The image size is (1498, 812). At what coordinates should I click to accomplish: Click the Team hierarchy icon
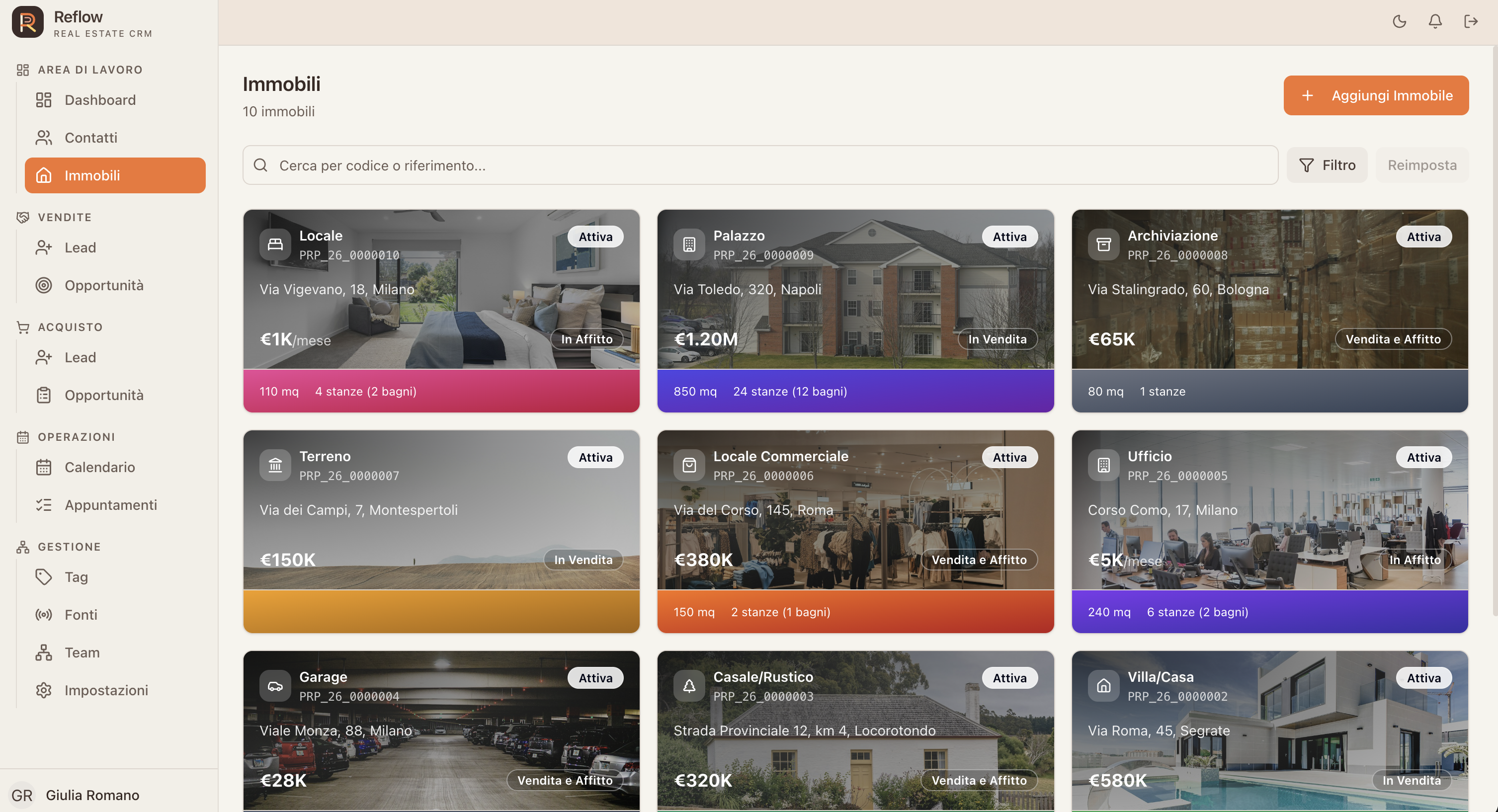[44, 653]
